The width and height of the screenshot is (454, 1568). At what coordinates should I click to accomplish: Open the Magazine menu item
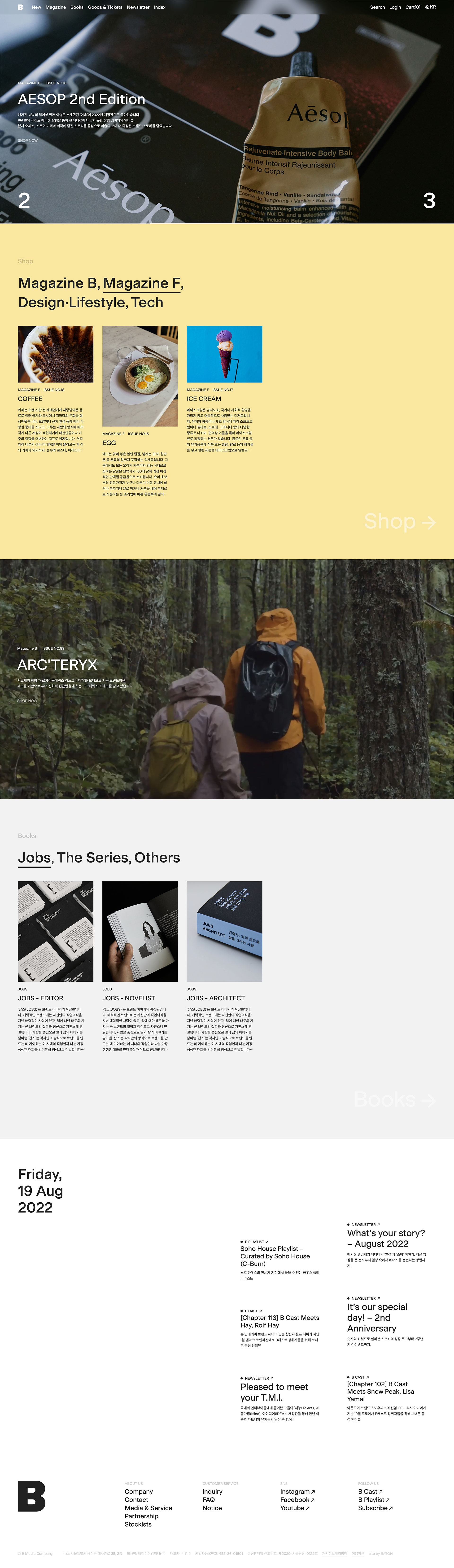pyautogui.click(x=55, y=7)
